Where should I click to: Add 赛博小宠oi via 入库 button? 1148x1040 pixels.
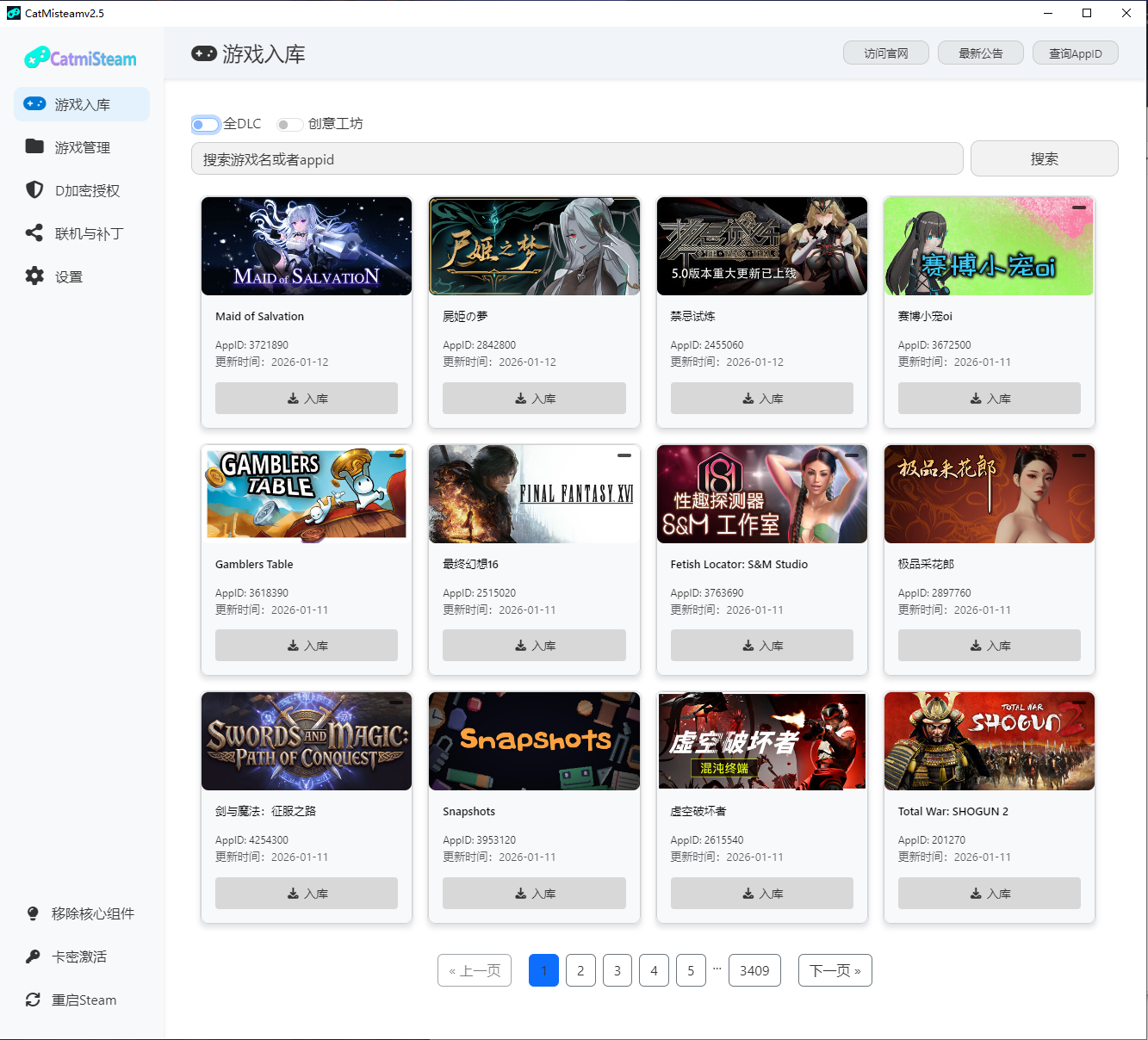coord(990,399)
